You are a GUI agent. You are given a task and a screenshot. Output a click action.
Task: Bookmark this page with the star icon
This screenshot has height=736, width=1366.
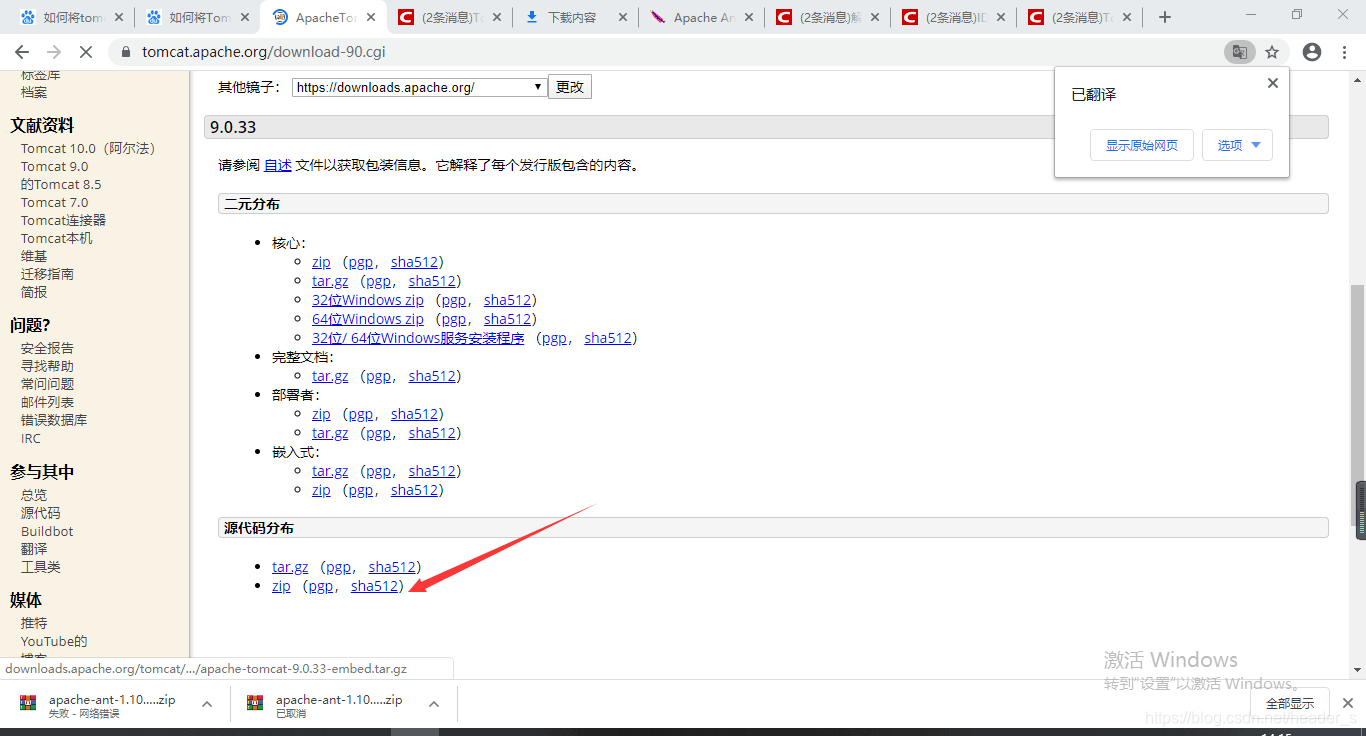pos(1272,52)
